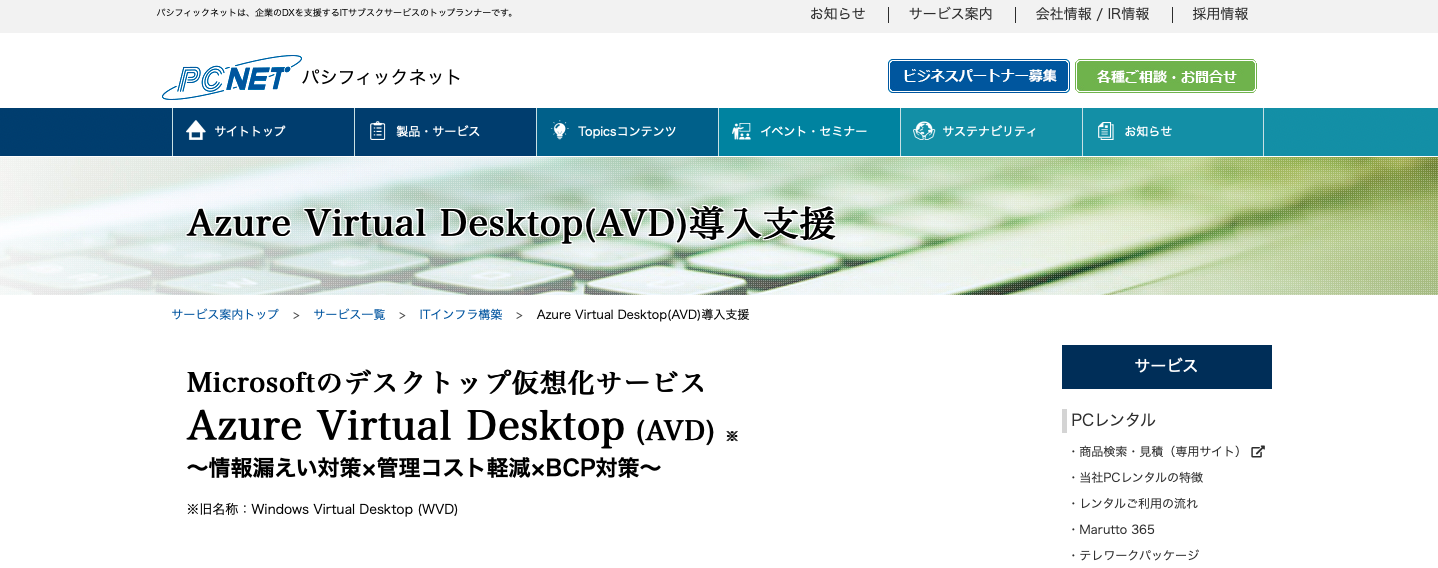Open the Topicsコンテンツ navigation menu

627,132
